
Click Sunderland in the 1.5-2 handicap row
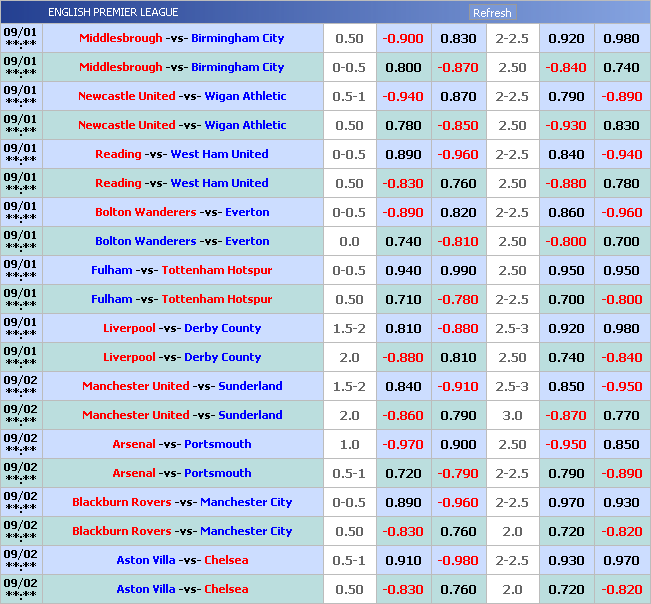pyautogui.click(x=250, y=387)
